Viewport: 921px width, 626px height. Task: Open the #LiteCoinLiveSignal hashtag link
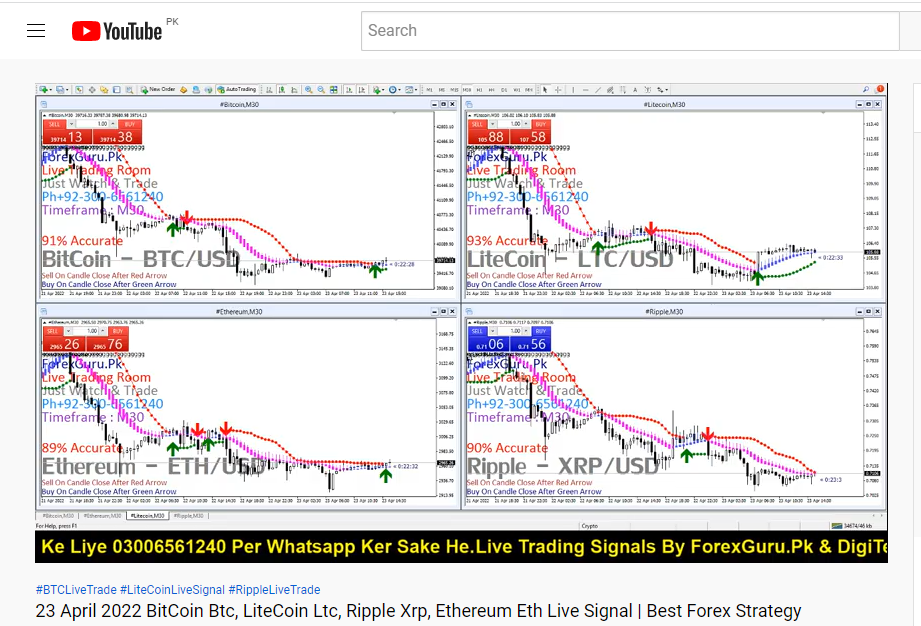pyautogui.click(x=172, y=590)
